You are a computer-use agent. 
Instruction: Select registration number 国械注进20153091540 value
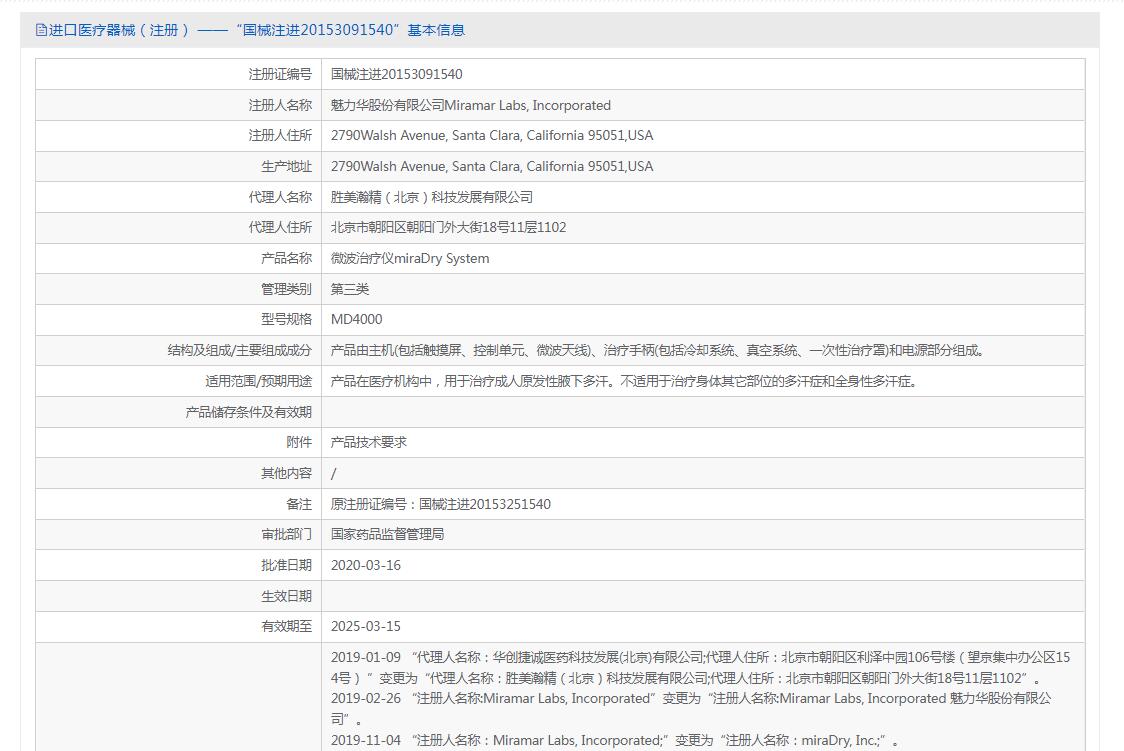396,75
